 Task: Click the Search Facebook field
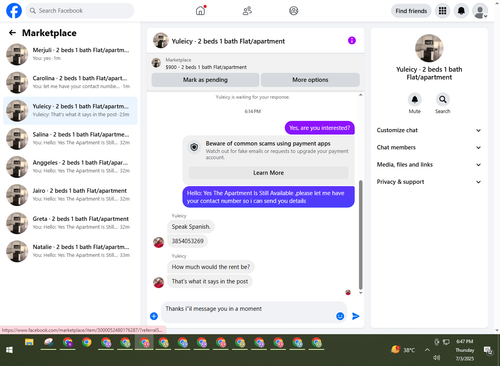[80, 11]
